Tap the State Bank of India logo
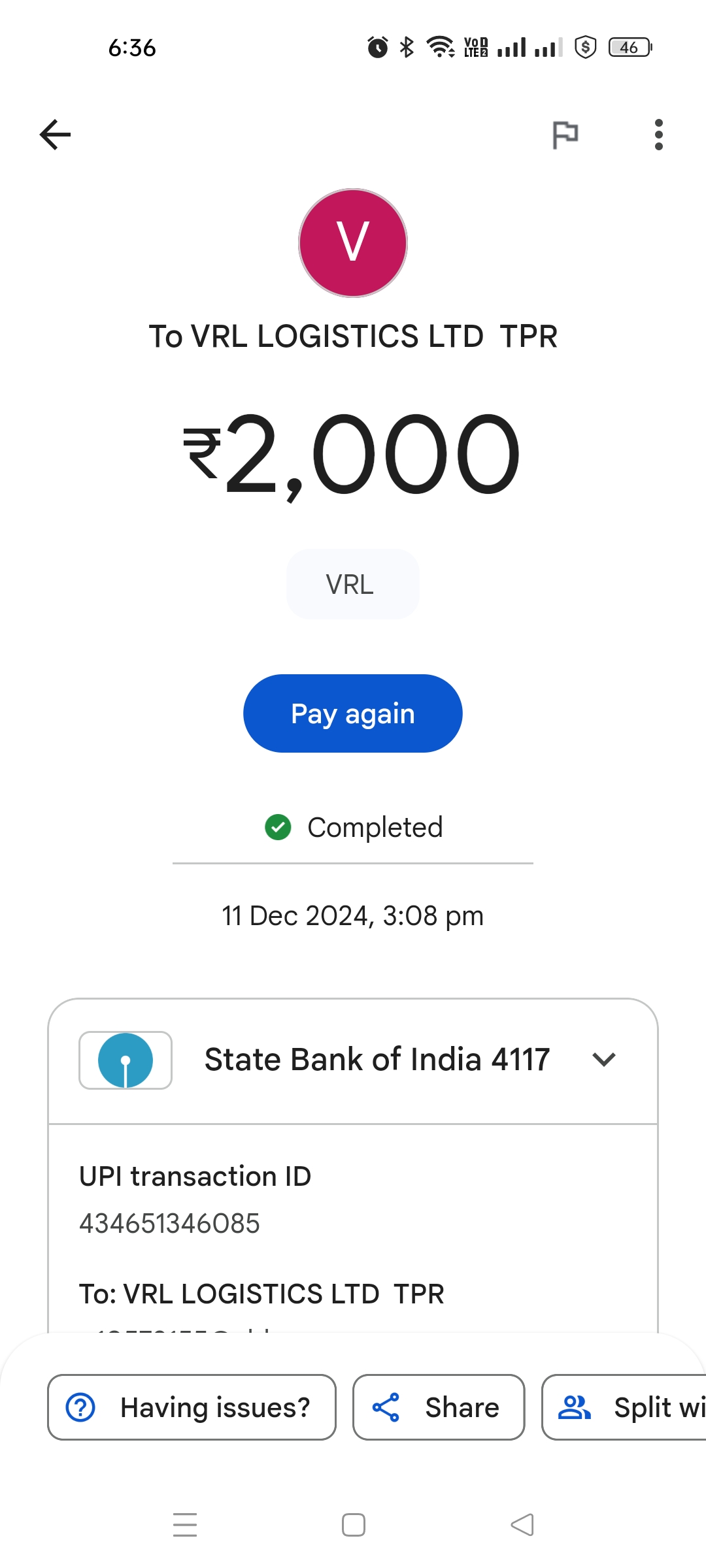 126,1060
